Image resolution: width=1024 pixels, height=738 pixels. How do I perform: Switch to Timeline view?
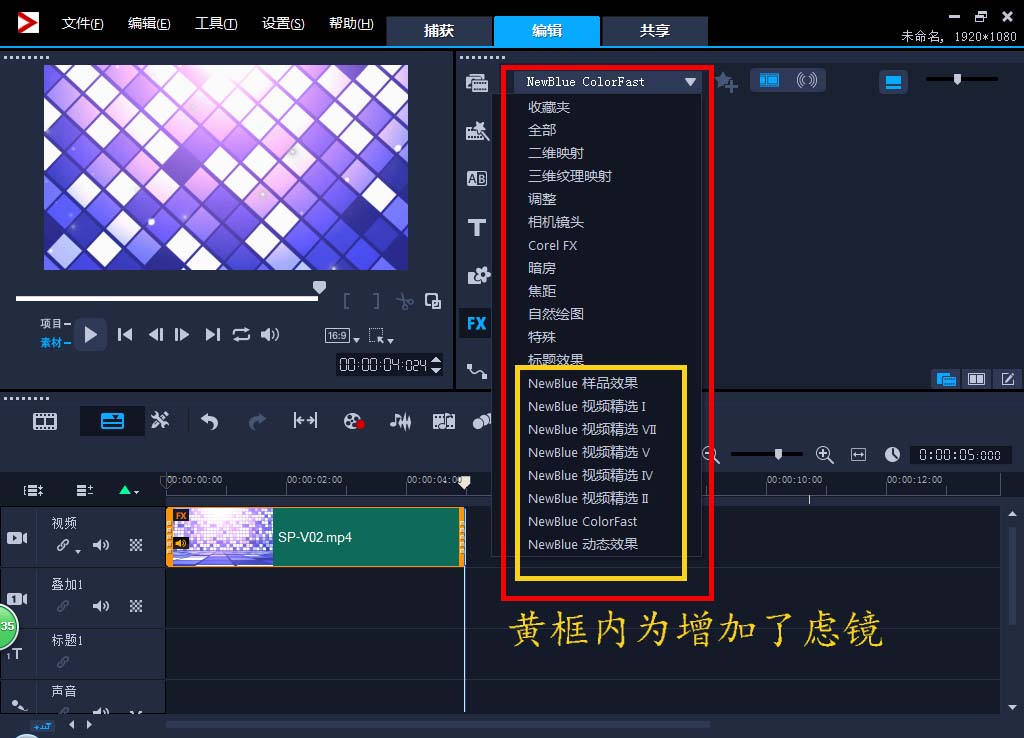pos(112,421)
